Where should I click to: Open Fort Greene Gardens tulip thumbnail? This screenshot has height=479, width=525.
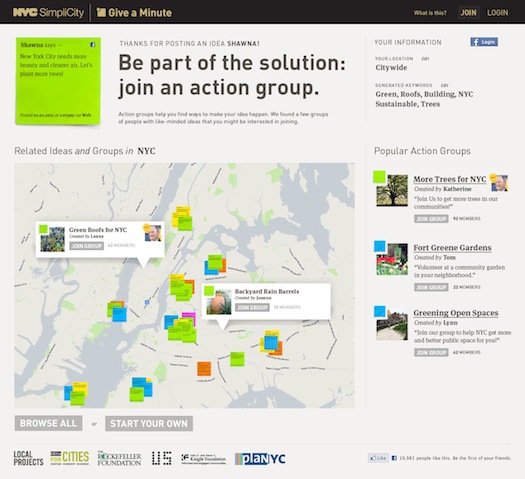392,259
